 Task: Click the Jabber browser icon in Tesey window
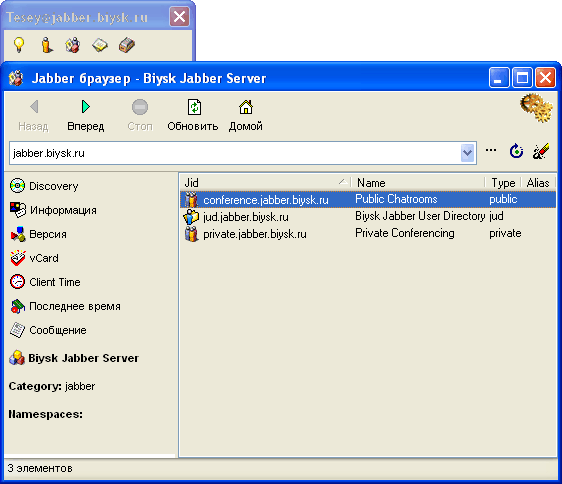coord(72,45)
